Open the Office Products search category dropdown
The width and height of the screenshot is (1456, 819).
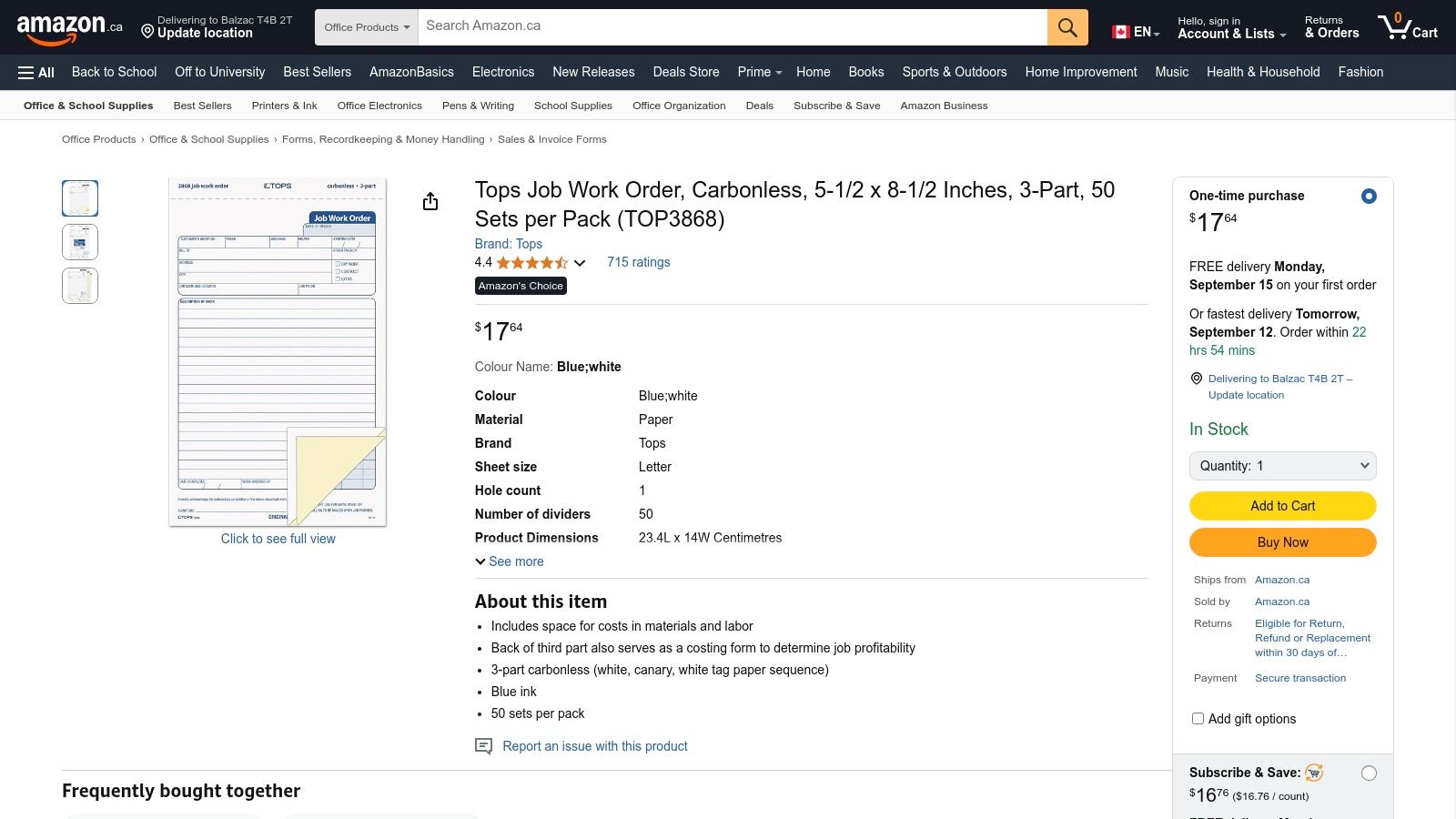click(x=367, y=27)
